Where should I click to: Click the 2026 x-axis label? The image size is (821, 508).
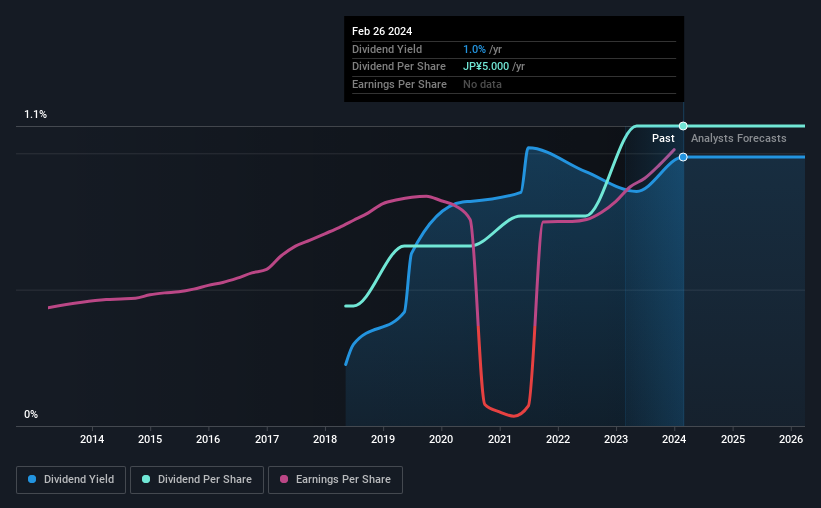[791, 439]
